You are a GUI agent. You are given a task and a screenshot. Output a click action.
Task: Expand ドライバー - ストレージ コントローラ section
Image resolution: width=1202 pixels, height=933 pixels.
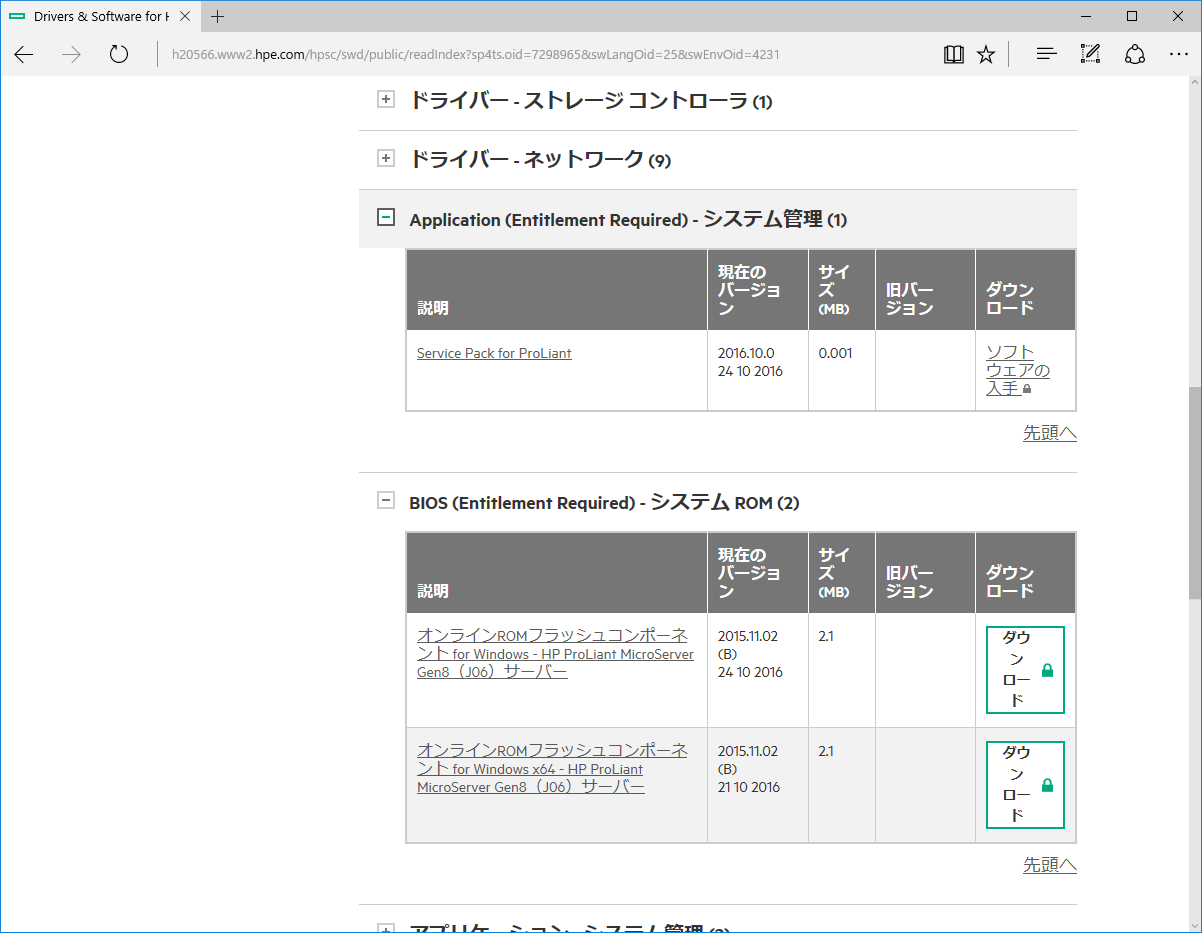(x=386, y=99)
